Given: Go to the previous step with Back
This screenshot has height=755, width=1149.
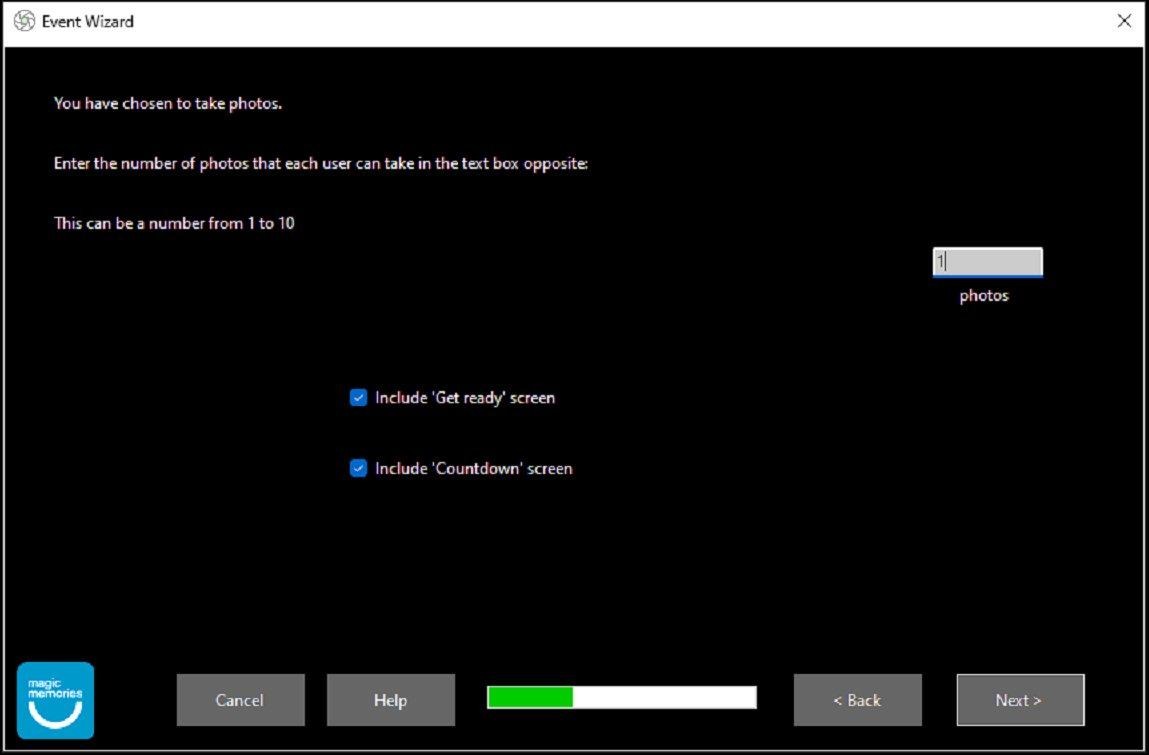Looking at the screenshot, I should click(857, 700).
